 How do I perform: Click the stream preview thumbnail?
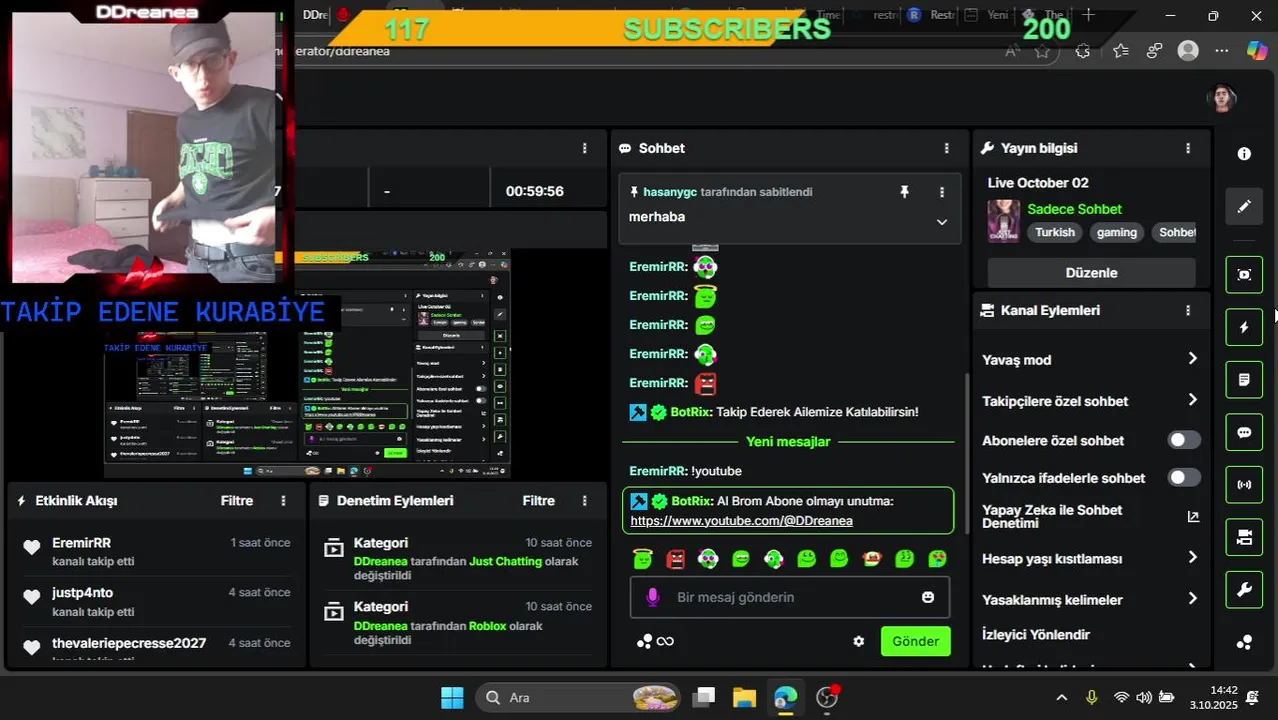coord(307,364)
